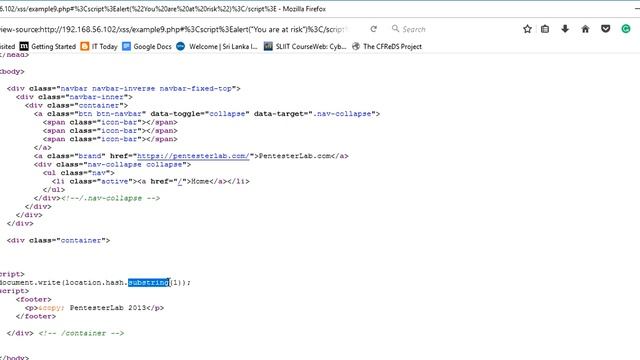Click the class value brand
The height and width of the screenshot is (360, 640).
[x=90, y=156]
